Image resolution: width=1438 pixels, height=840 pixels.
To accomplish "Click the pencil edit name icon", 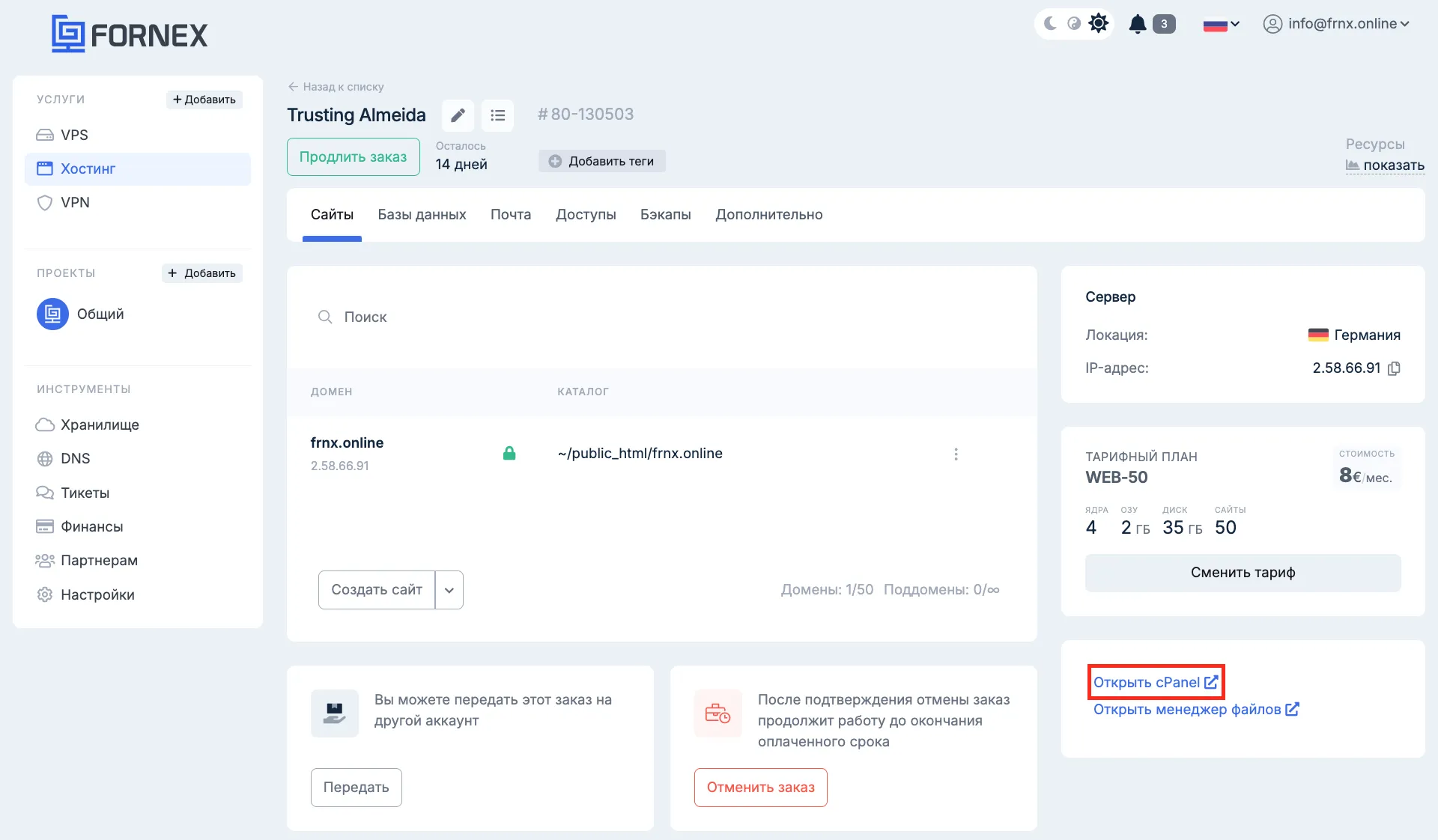I will [x=458, y=115].
